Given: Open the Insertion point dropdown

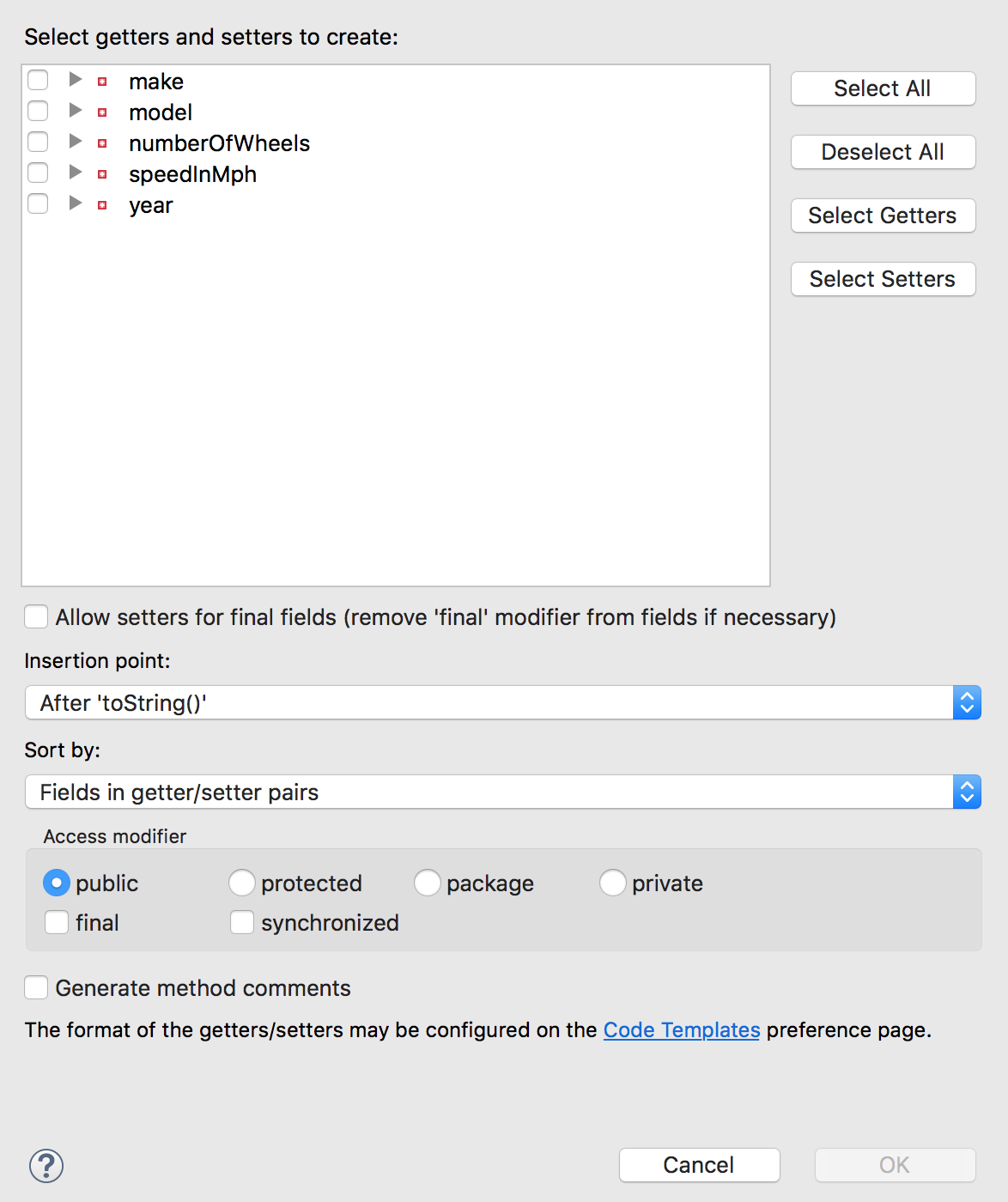Looking at the screenshot, I should (x=965, y=701).
